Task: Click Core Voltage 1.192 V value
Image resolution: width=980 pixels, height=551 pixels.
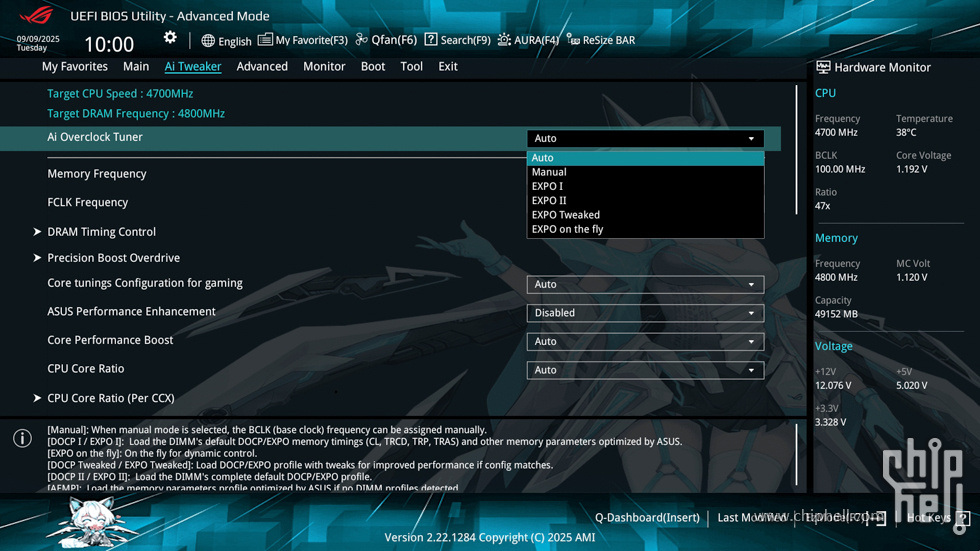Action: (911, 169)
